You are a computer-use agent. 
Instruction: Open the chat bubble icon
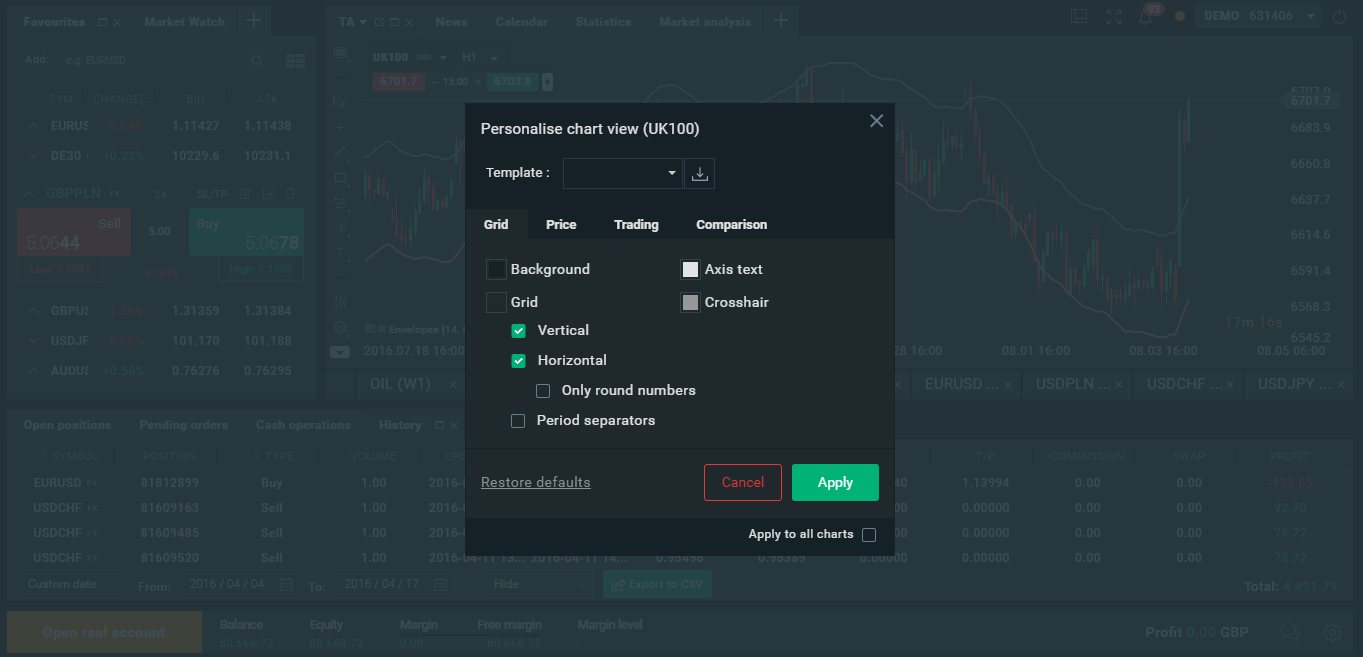[1290, 632]
